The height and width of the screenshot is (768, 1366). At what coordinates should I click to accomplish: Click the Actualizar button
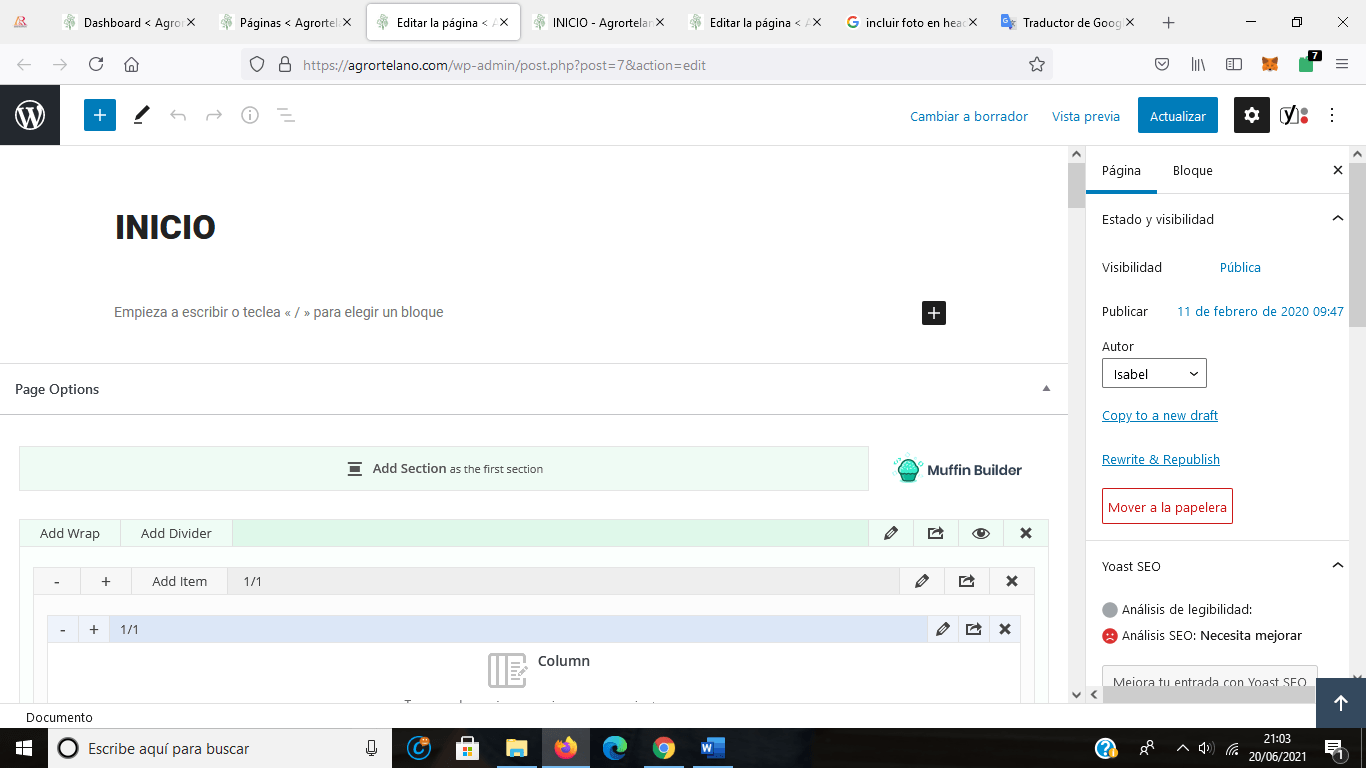(1178, 116)
